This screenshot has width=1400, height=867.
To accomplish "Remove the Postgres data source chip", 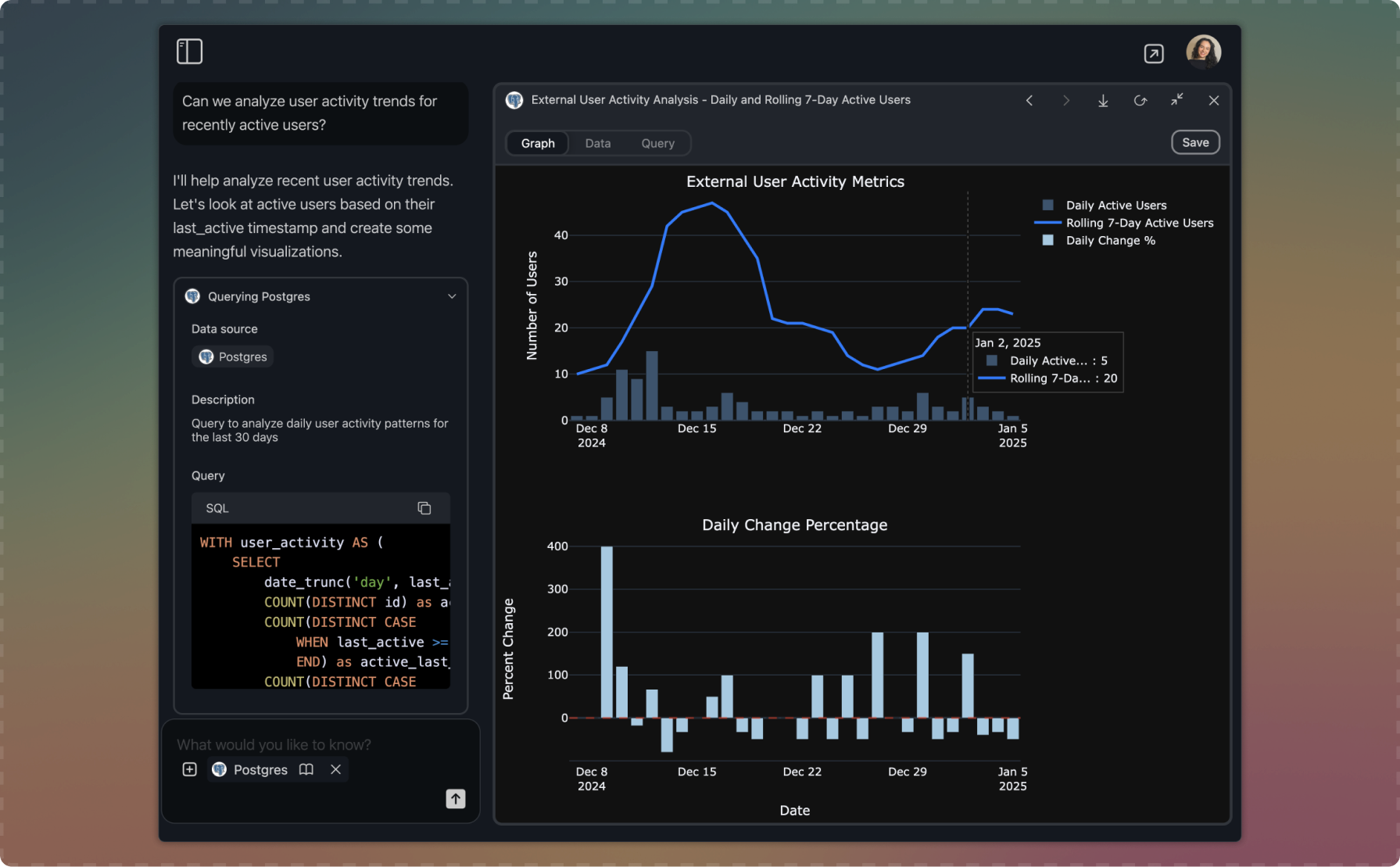I will (x=335, y=769).
